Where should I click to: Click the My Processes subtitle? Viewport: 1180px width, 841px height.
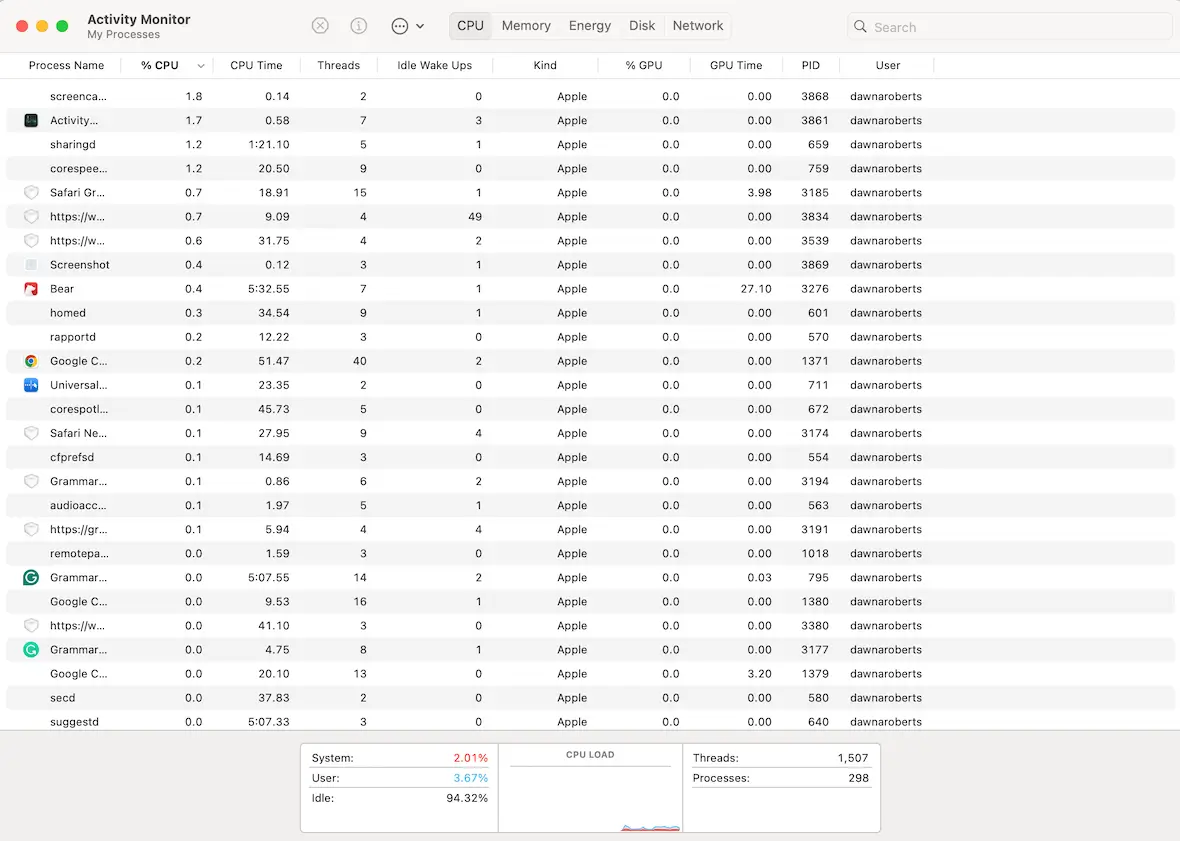[123, 35]
